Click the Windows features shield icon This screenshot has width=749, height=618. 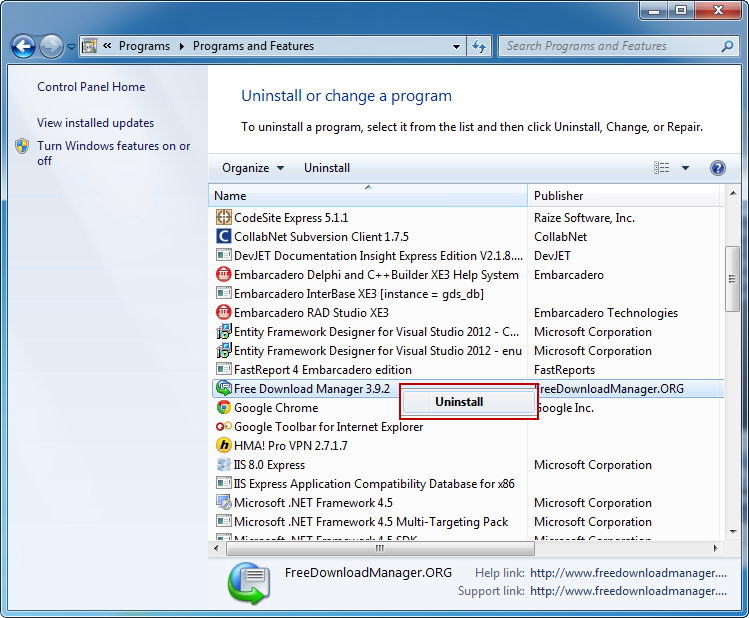pos(22,146)
